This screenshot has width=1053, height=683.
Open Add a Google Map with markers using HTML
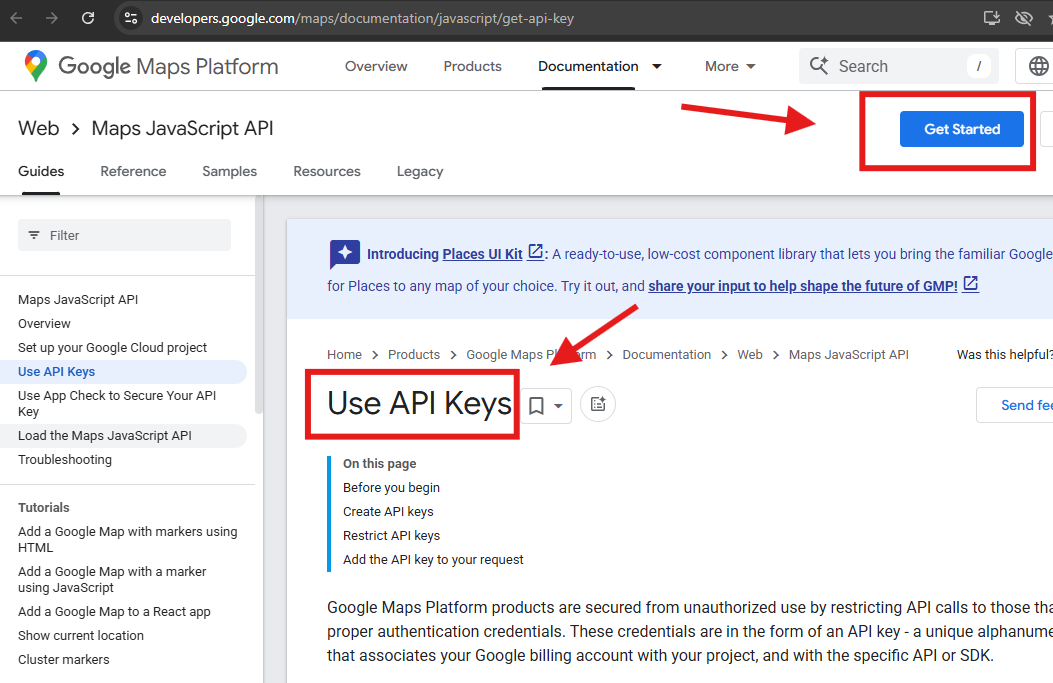click(128, 539)
